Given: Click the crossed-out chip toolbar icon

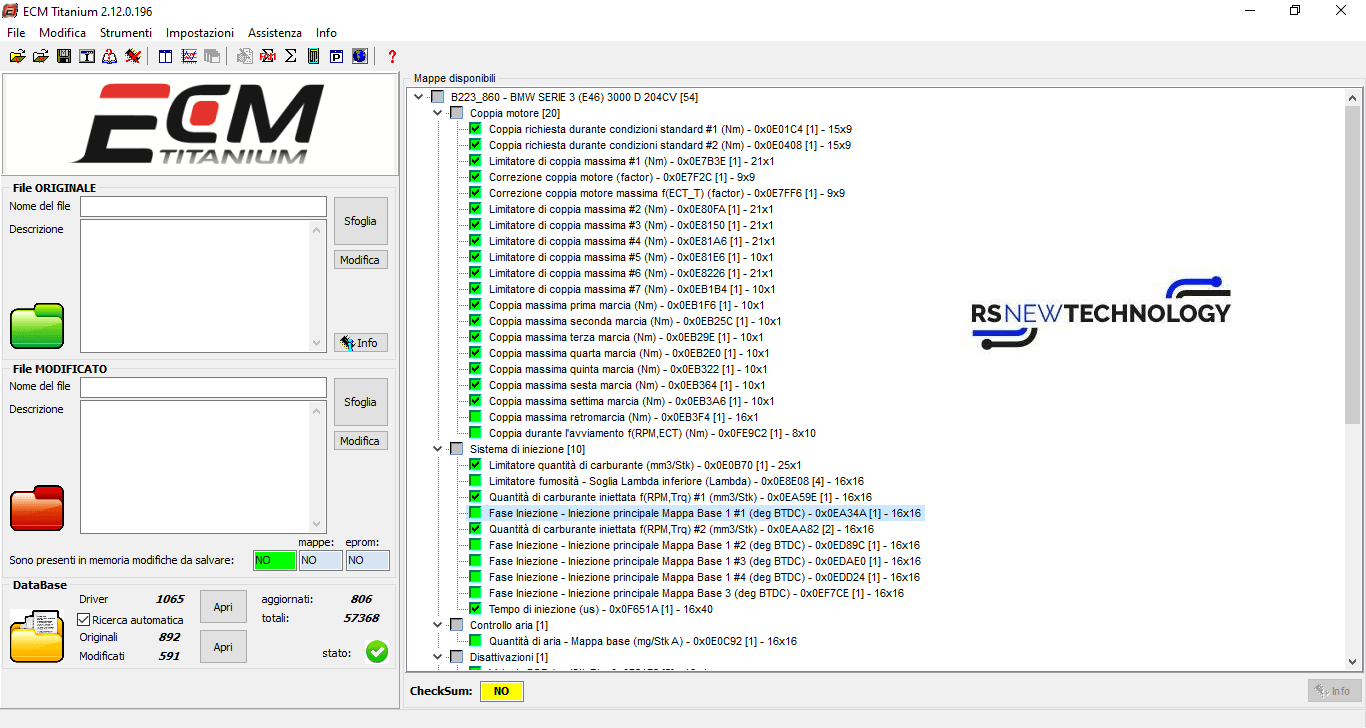Looking at the screenshot, I should 133,56.
